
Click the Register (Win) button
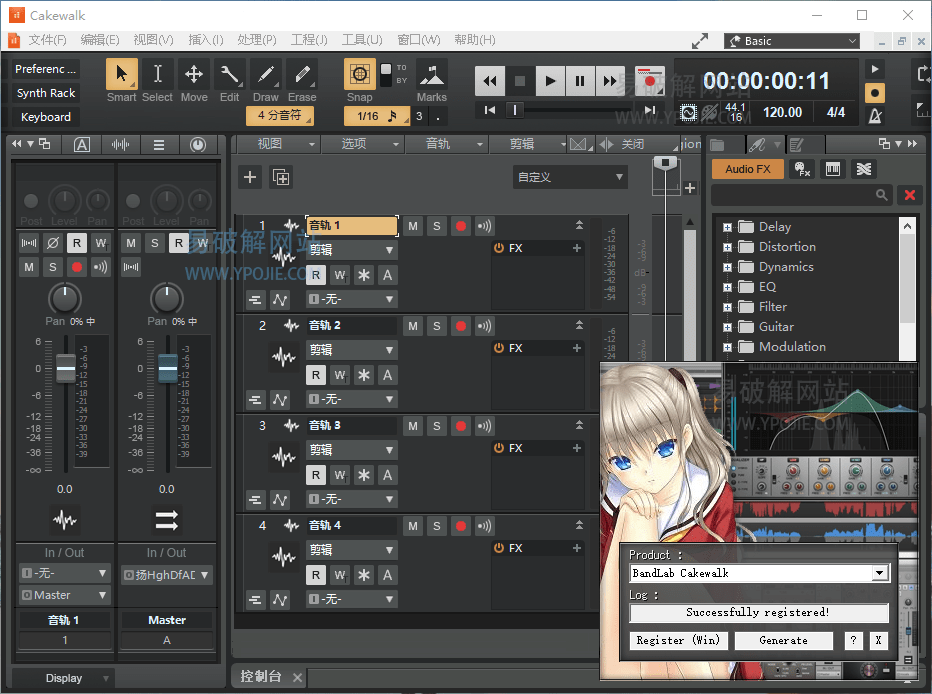coord(677,640)
